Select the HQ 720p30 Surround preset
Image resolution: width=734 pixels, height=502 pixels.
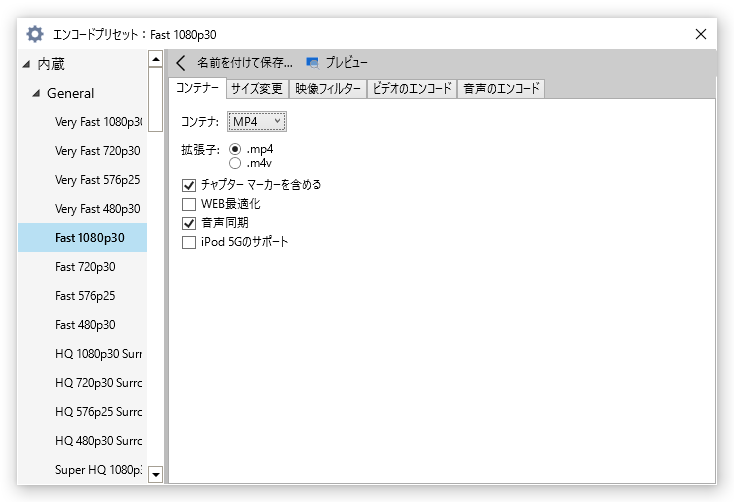82,383
